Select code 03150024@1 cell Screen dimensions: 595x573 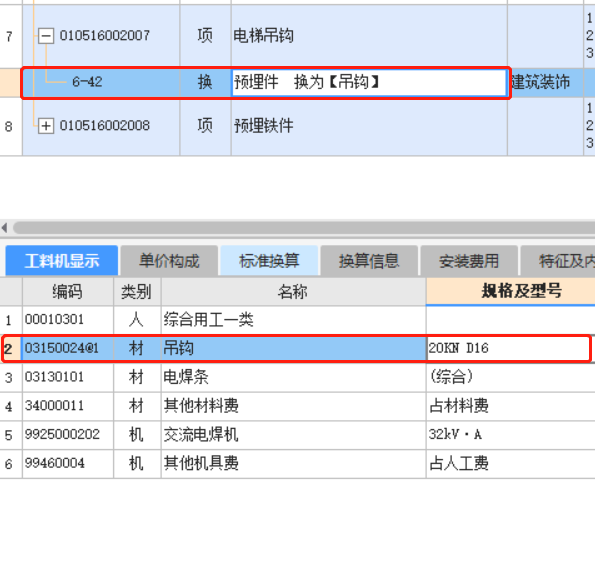[68, 348]
